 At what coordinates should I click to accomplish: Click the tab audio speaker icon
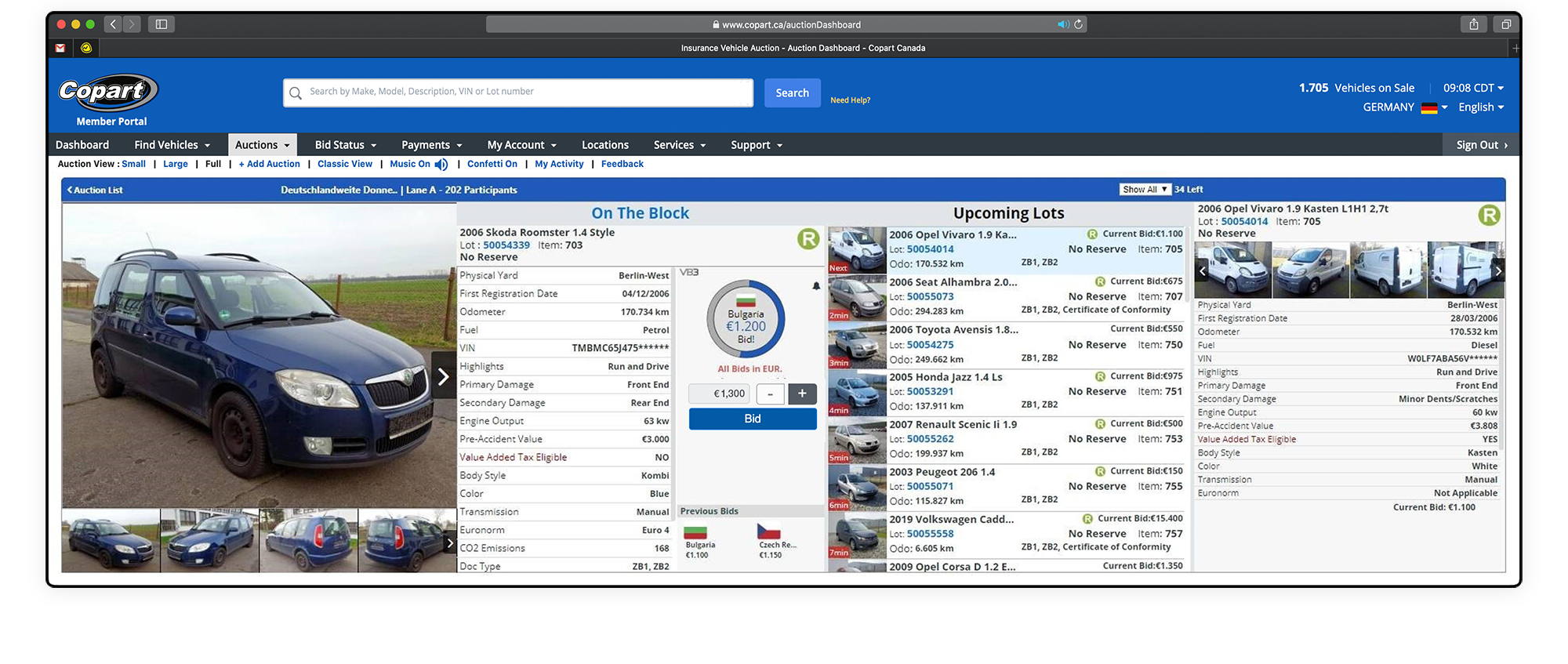pos(1063,24)
